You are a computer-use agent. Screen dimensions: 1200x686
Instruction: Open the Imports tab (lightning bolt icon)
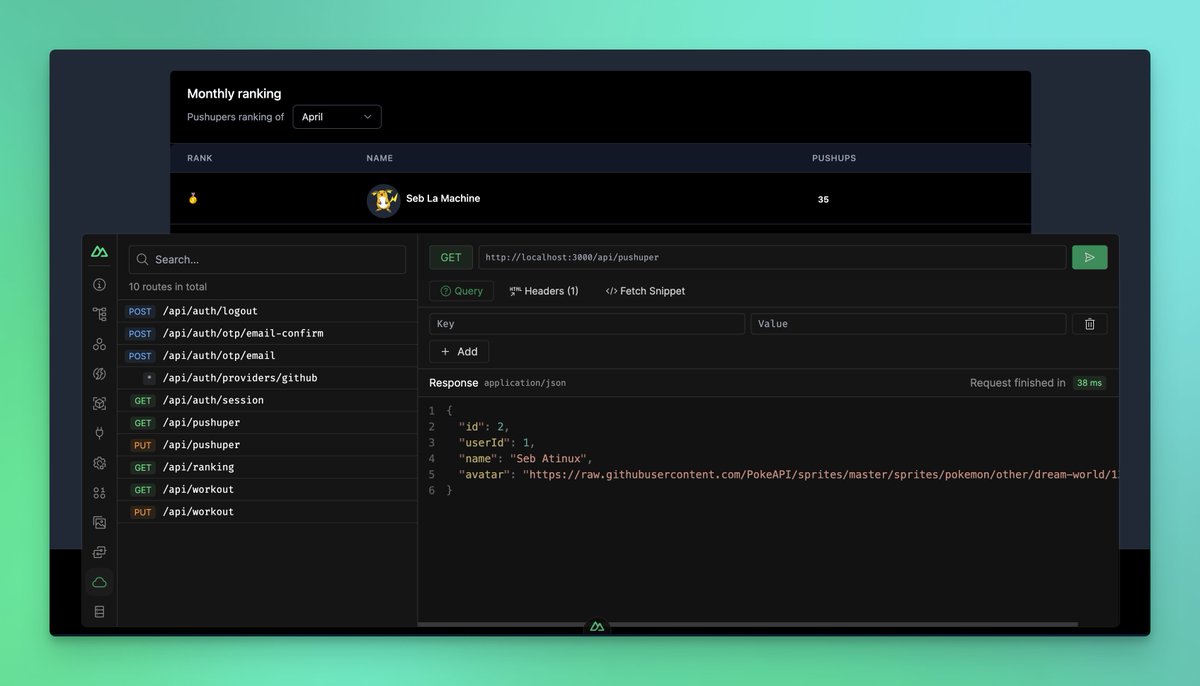coord(99,374)
